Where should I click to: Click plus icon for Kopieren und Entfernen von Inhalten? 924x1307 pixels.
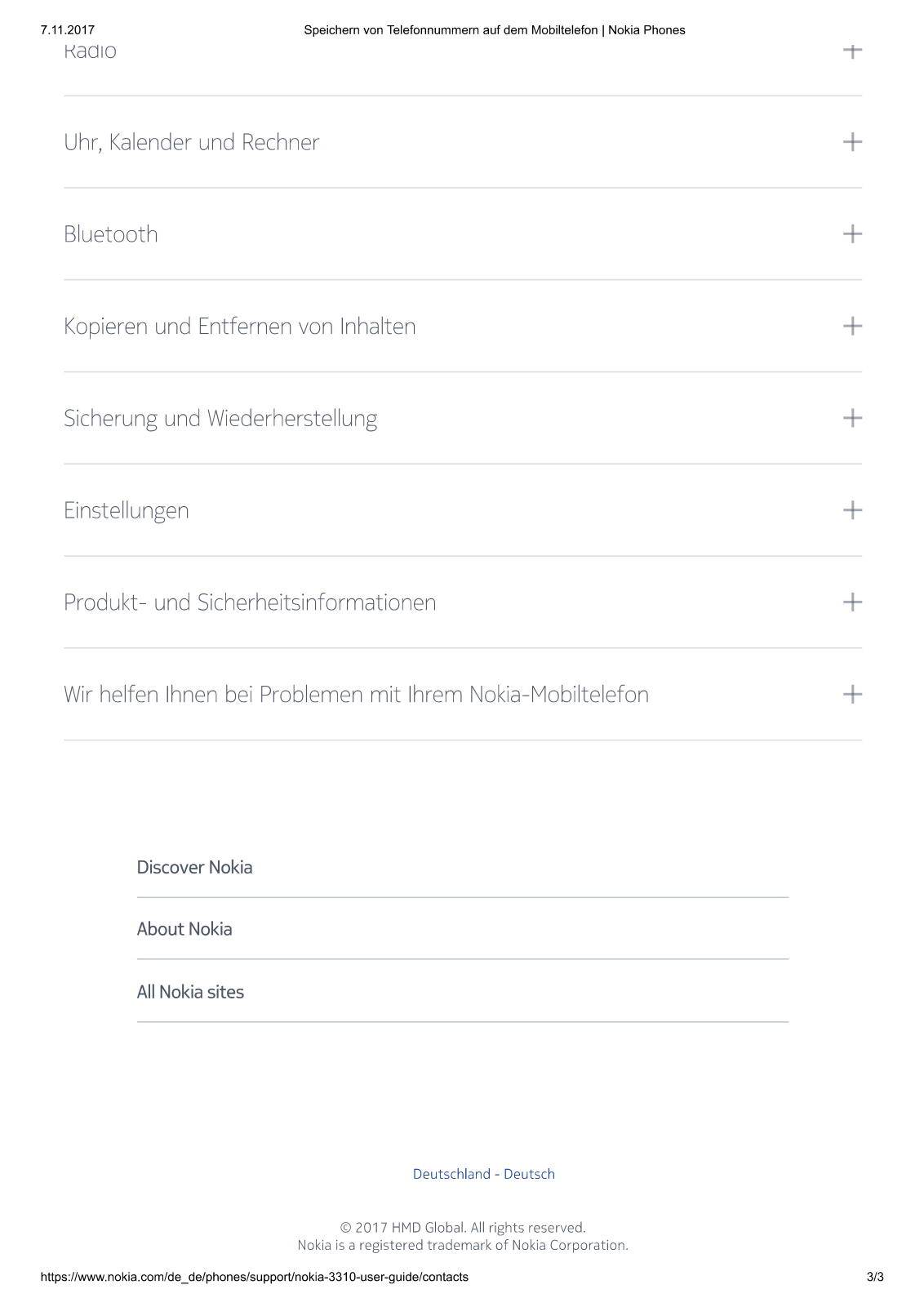pos(852,327)
